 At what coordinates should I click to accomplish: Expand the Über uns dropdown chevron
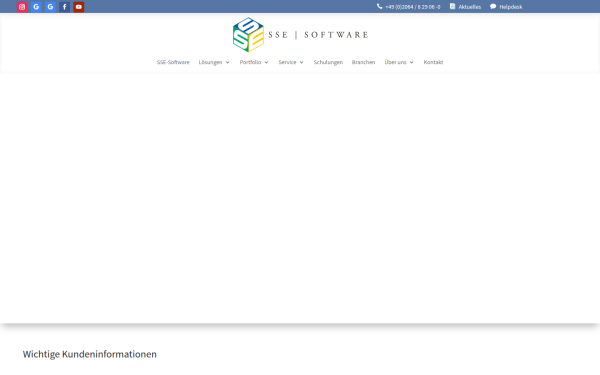412,62
